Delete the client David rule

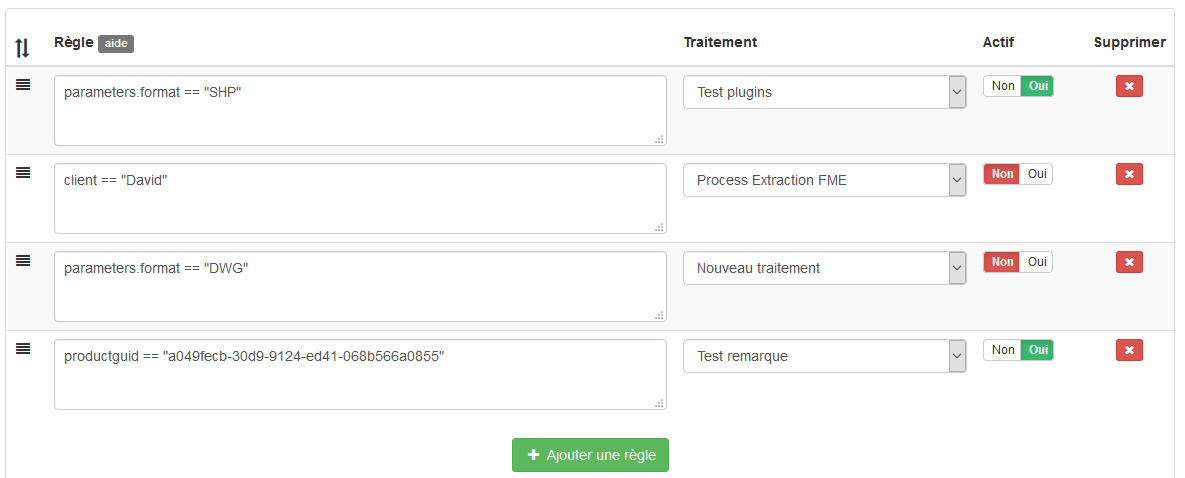pyautogui.click(x=1129, y=175)
